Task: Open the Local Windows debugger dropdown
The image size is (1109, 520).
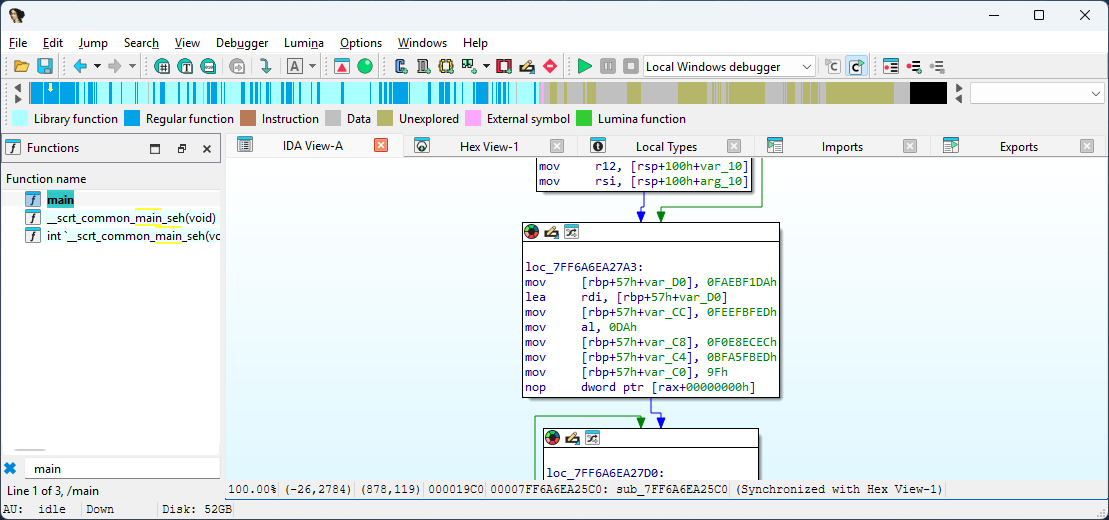Action: tap(806, 67)
